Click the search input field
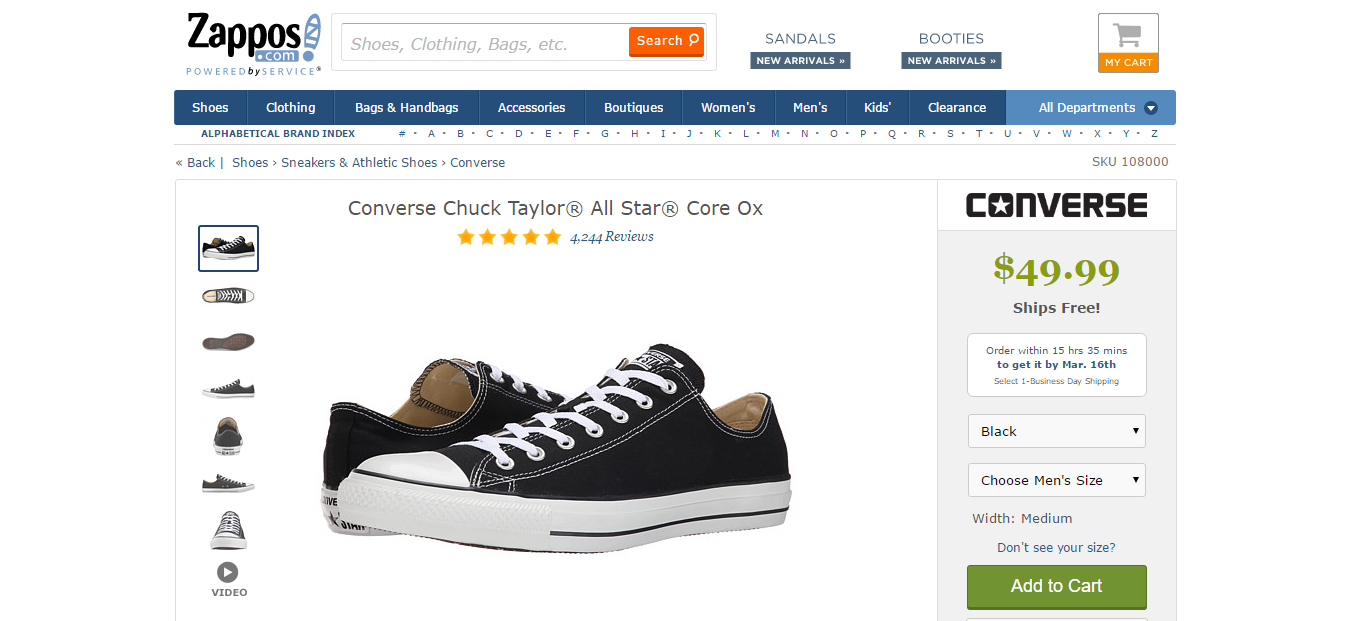 click(485, 44)
